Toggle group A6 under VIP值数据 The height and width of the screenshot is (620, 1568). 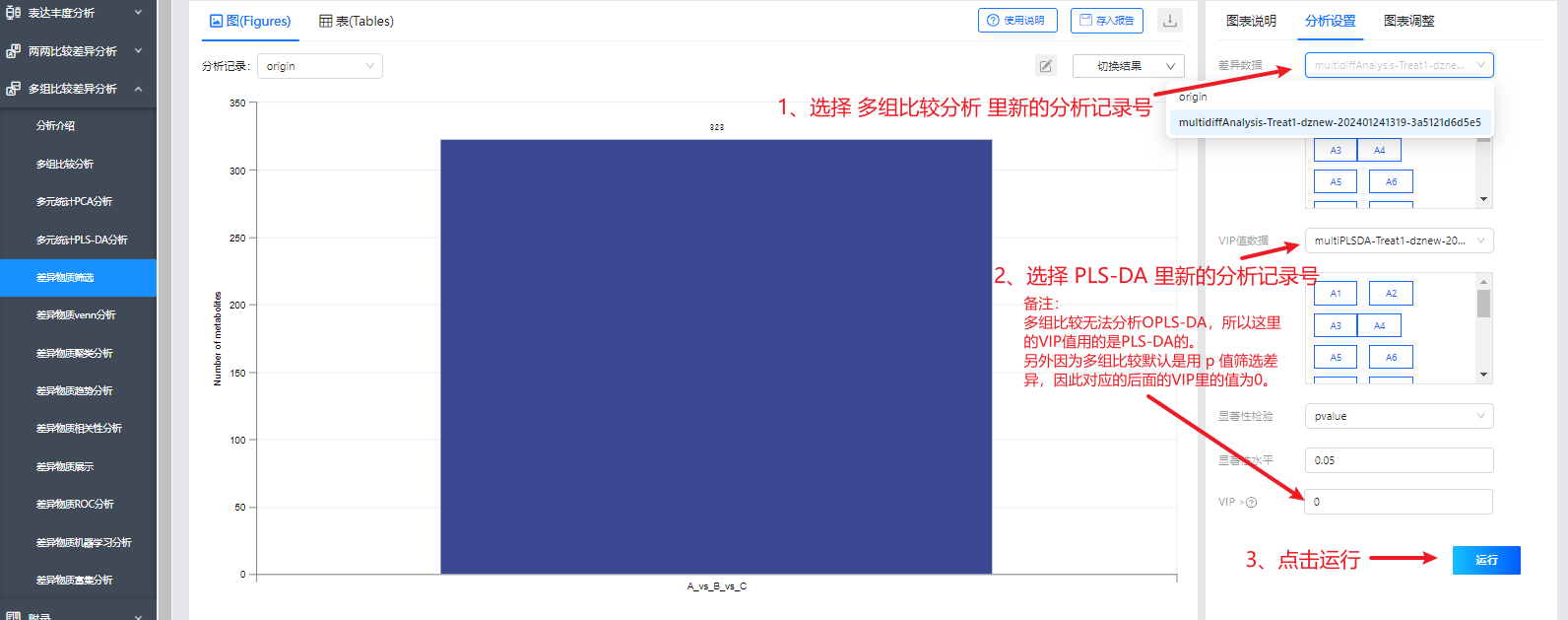tap(1391, 357)
